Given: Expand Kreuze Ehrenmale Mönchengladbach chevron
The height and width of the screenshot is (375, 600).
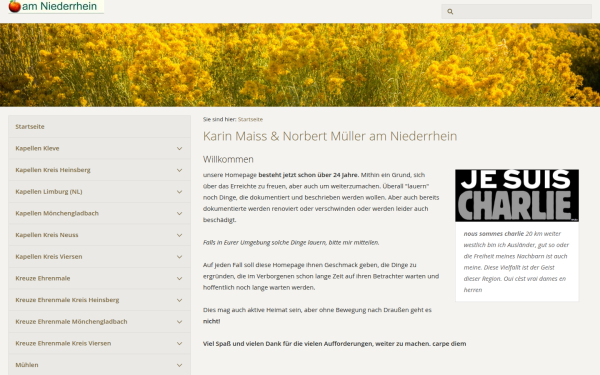Looking at the screenshot, I should [179, 322].
